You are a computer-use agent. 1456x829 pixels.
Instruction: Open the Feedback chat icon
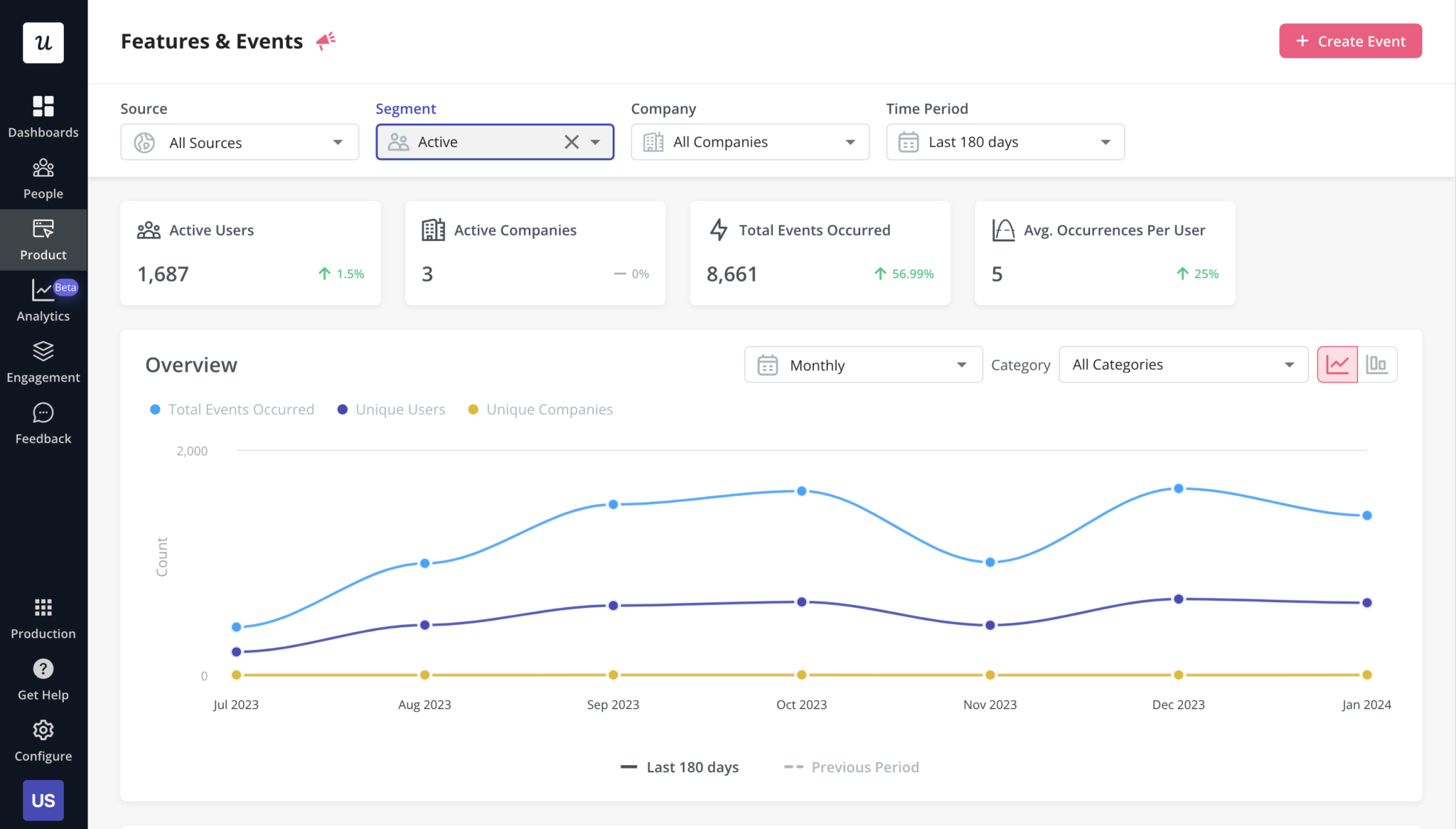[x=43, y=424]
